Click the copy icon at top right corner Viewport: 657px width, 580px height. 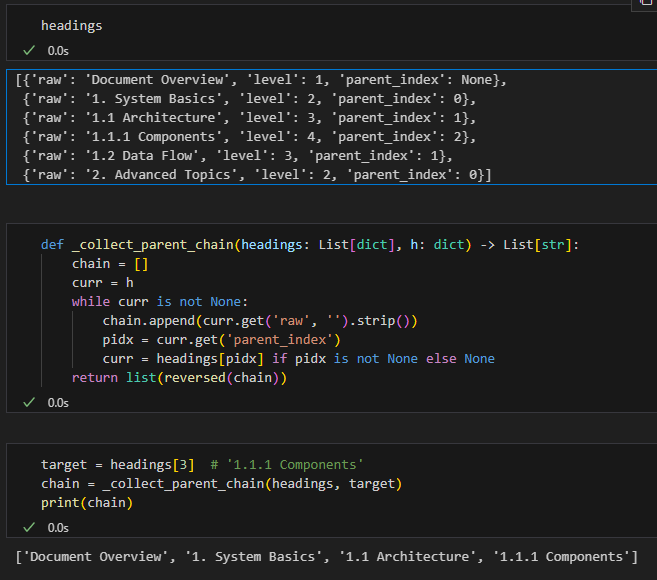(646, 3)
